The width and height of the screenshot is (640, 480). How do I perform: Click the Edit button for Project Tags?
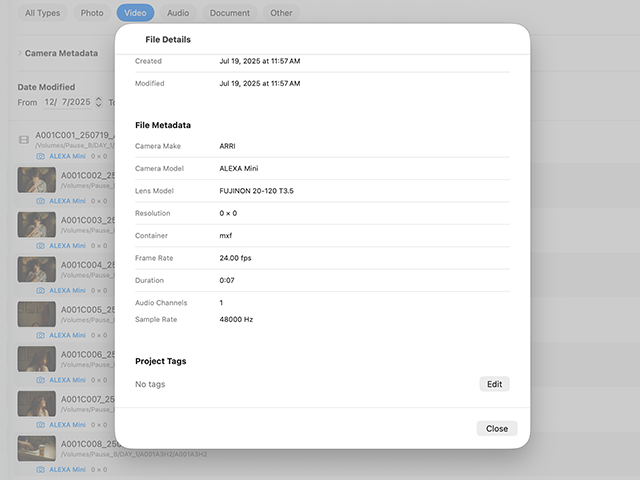tap(494, 384)
